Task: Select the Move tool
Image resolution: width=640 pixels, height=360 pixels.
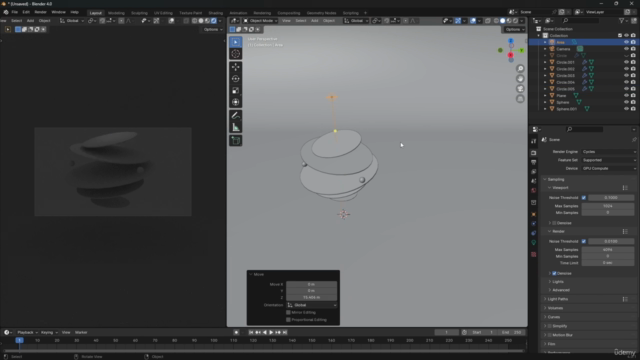Action: click(236, 67)
